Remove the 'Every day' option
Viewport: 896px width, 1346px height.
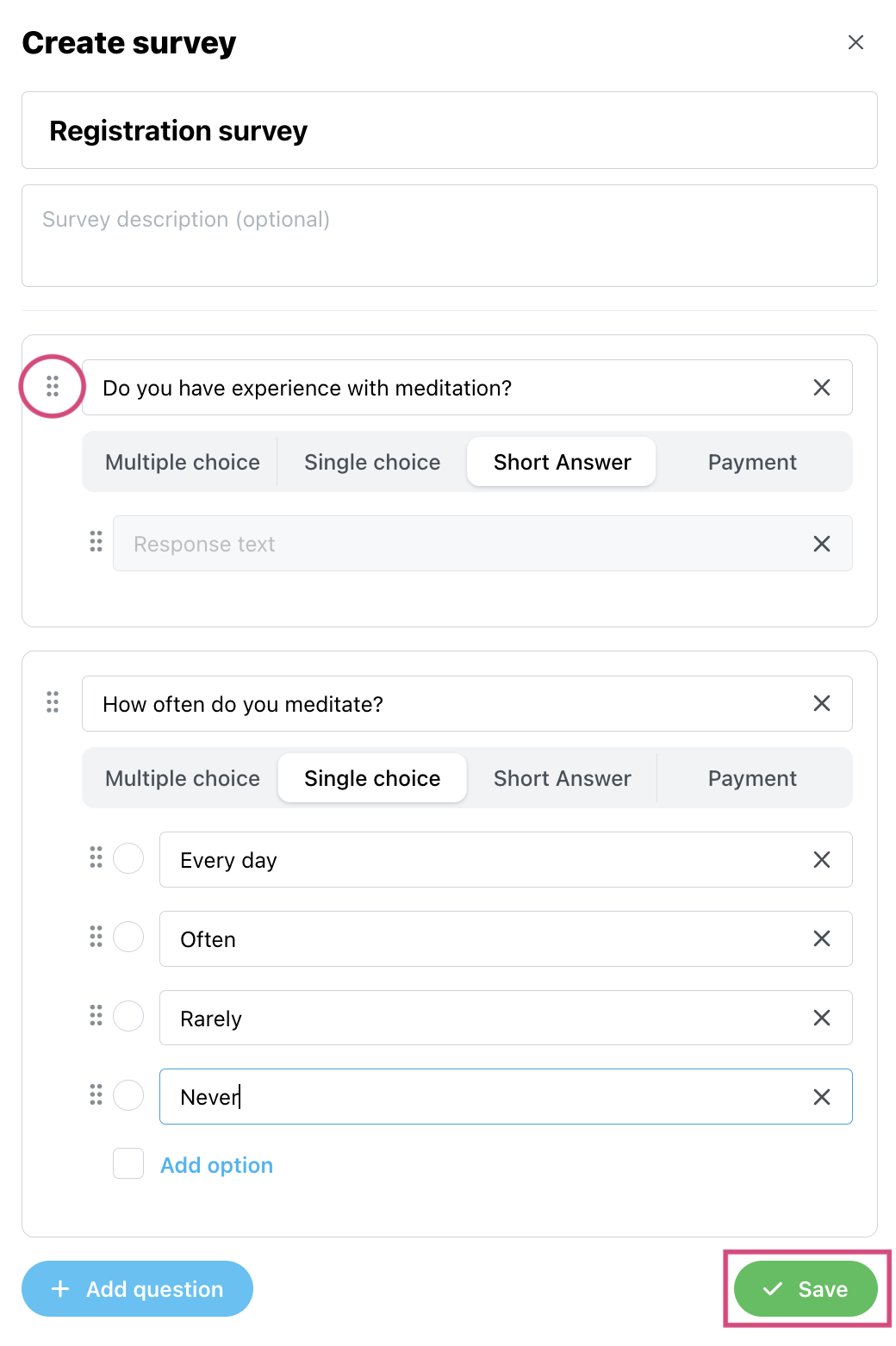(822, 859)
